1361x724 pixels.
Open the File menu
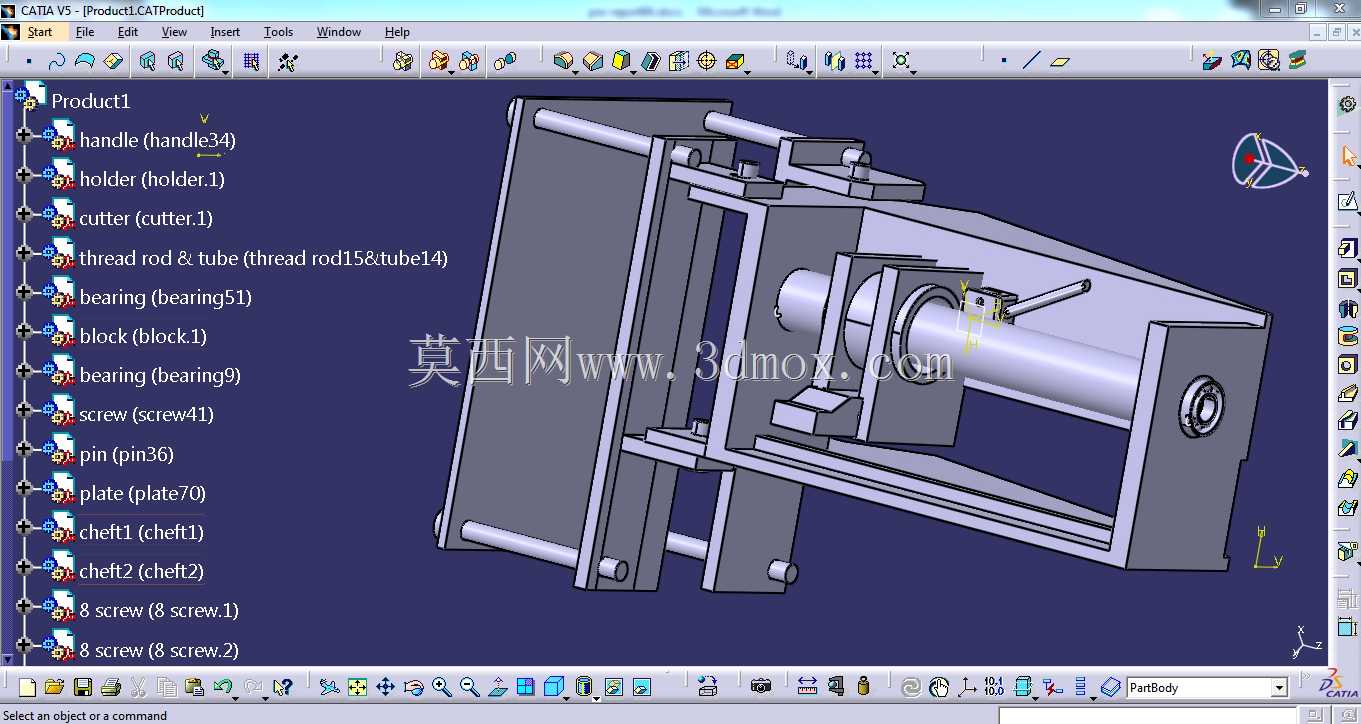coord(85,32)
